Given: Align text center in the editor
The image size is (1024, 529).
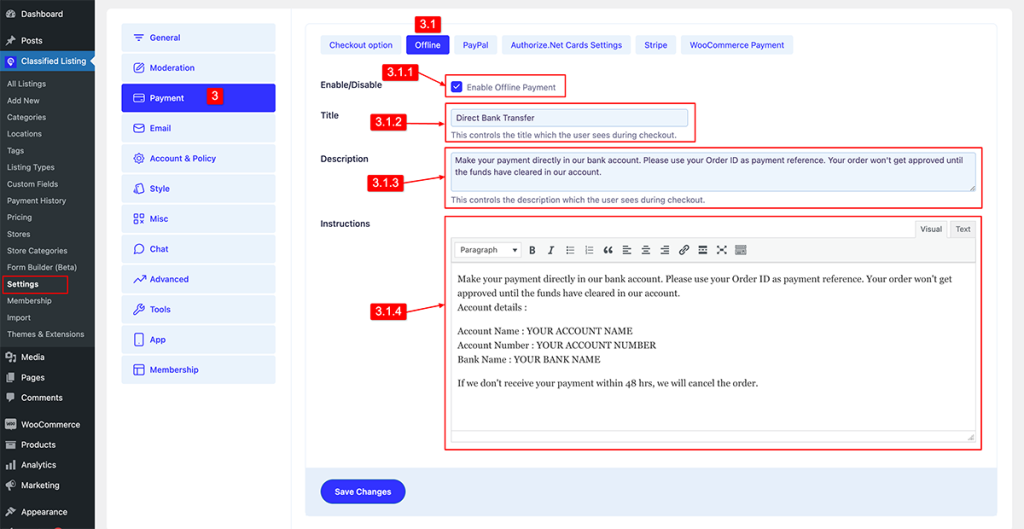Looking at the screenshot, I should pos(646,250).
